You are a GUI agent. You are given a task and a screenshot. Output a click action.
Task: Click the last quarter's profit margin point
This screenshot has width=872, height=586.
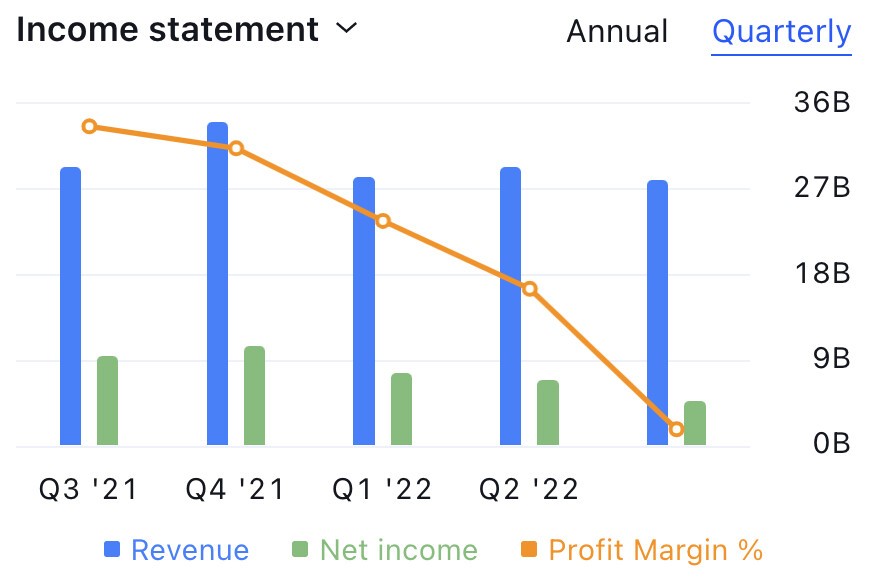click(676, 429)
